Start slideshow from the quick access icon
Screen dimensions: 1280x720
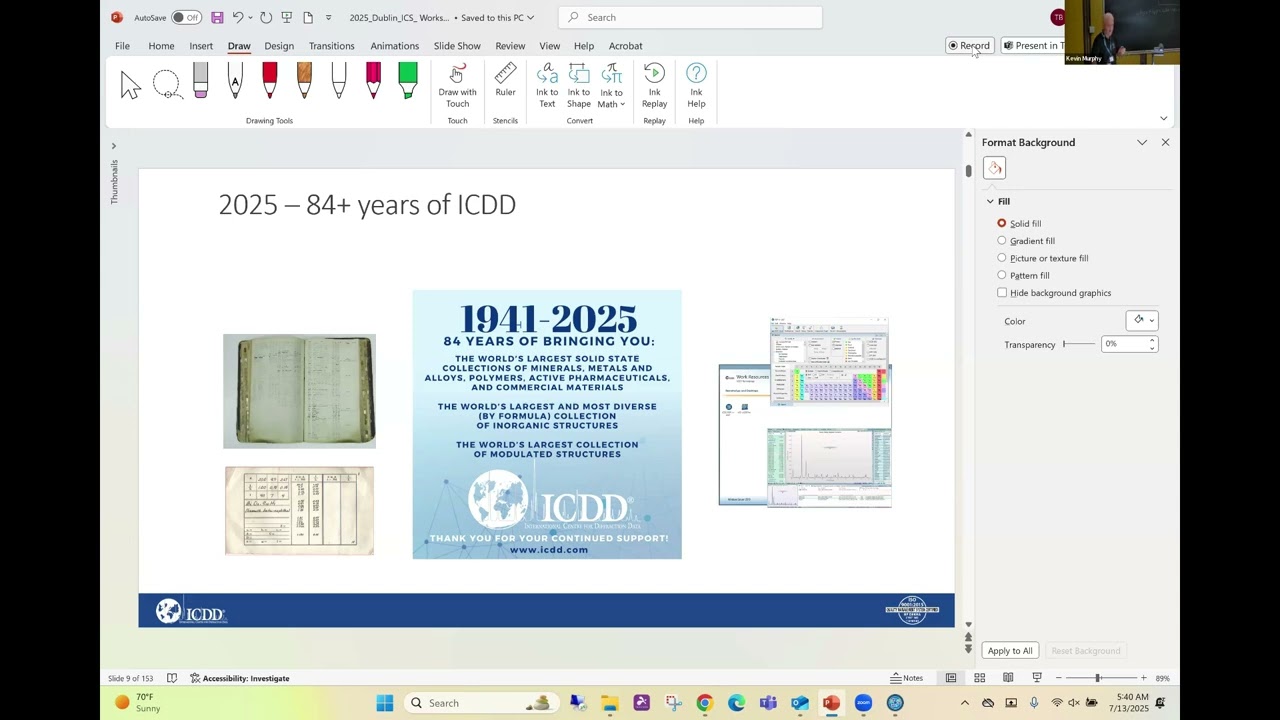287,17
